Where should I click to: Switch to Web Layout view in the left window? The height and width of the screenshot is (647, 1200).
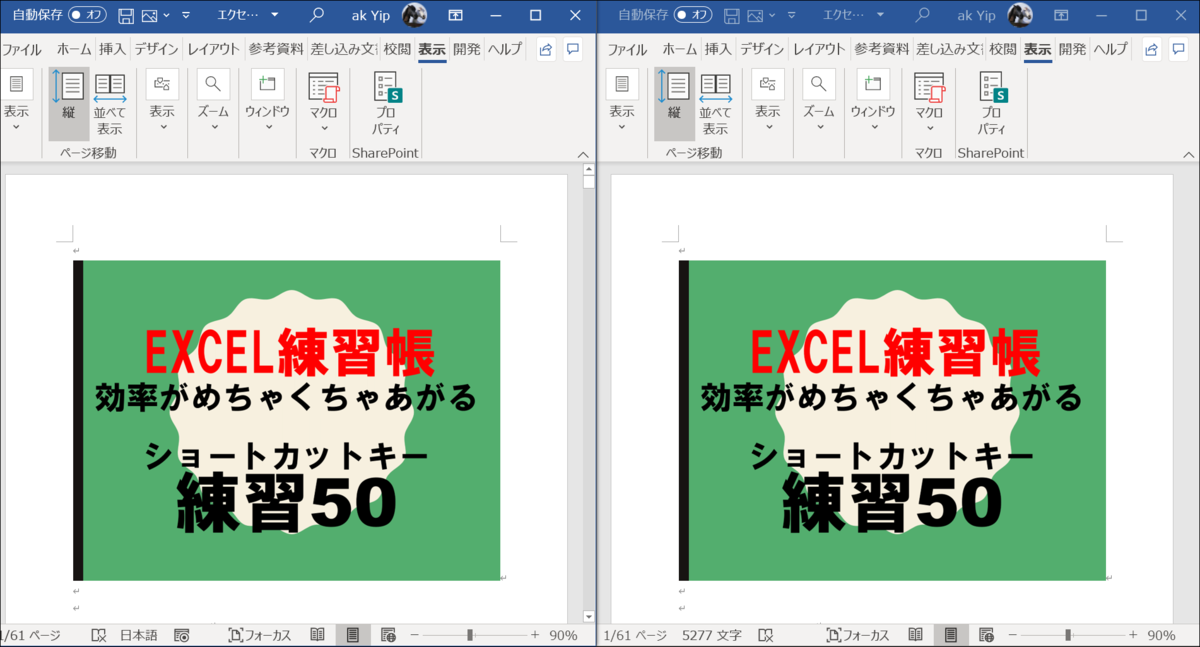click(x=388, y=635)
